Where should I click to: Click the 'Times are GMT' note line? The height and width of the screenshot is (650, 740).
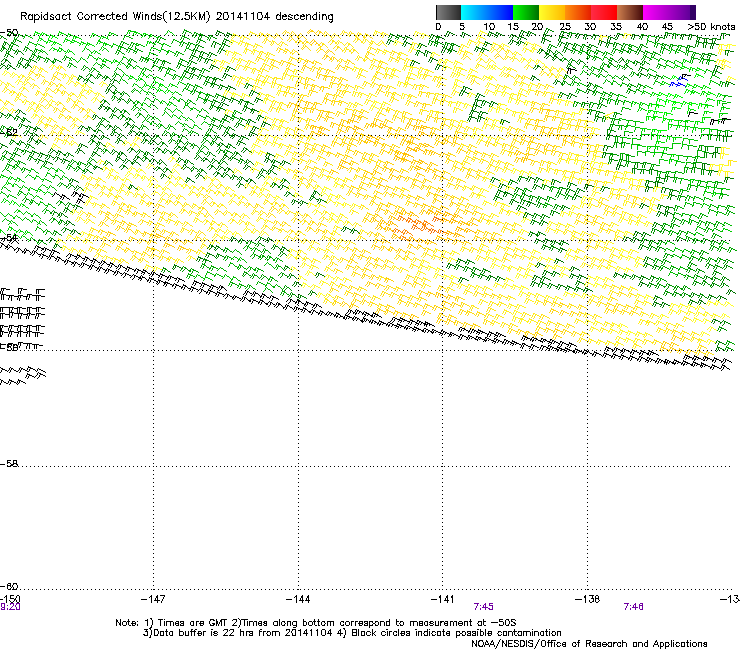(316, 623)
